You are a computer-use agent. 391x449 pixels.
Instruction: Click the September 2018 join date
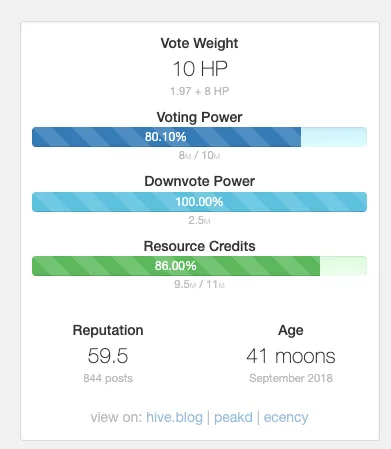click(291, 378)
